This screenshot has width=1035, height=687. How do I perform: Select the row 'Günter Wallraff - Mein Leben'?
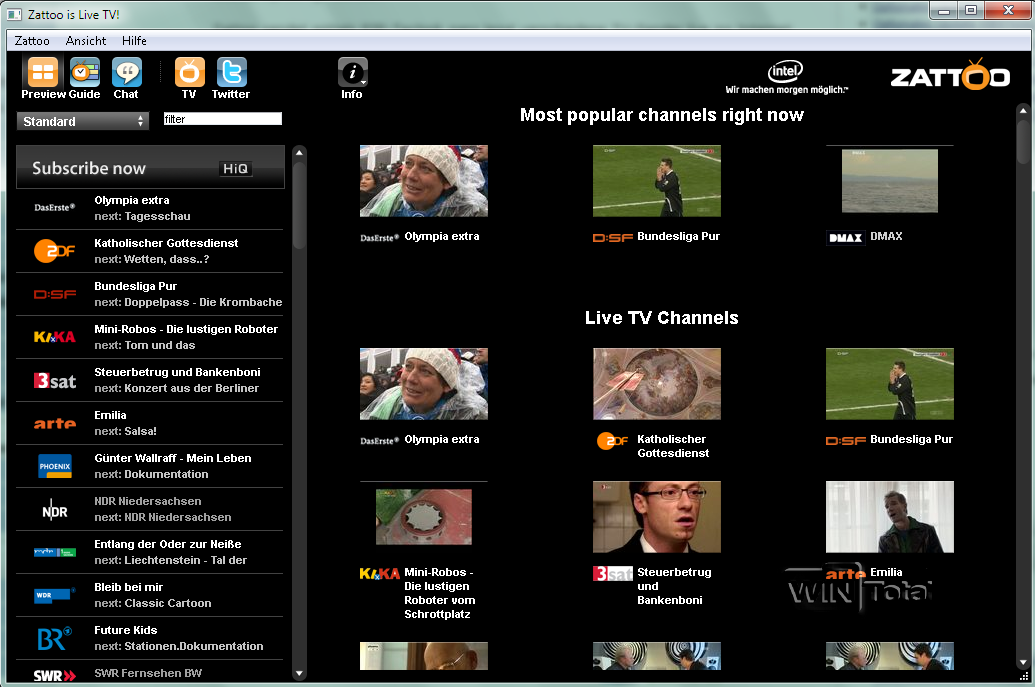(150, 467)
